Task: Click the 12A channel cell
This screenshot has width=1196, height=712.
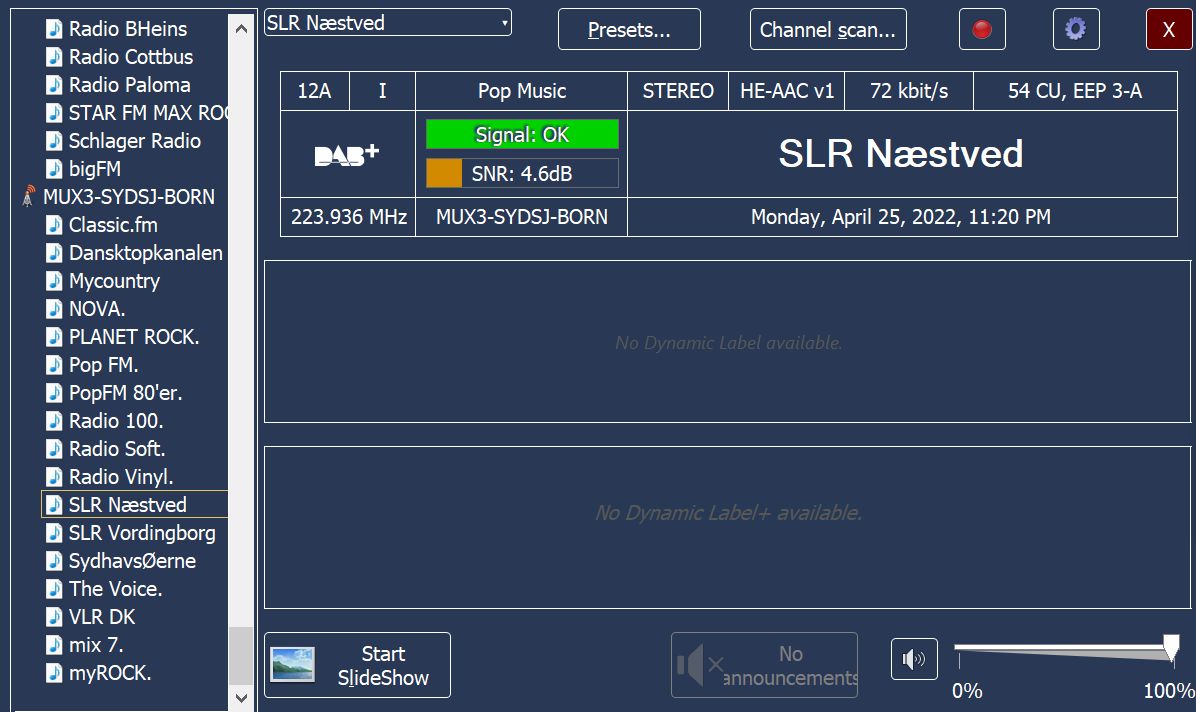Action: point(314,91)
